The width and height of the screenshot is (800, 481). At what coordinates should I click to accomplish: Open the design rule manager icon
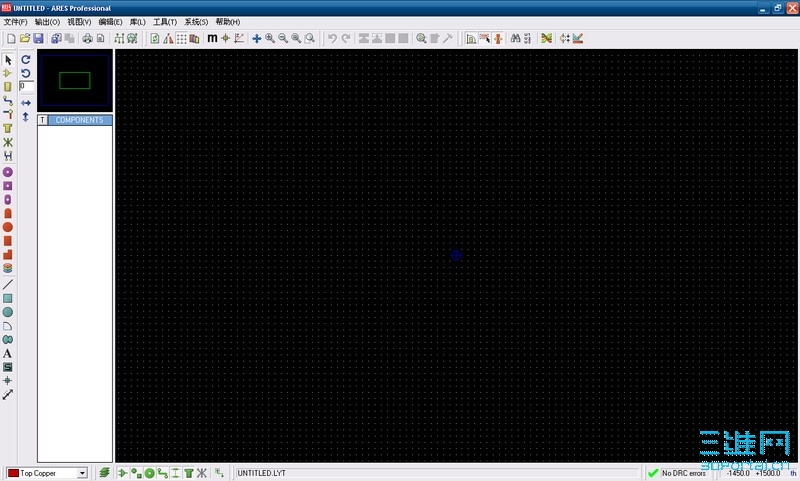[578, 38]
